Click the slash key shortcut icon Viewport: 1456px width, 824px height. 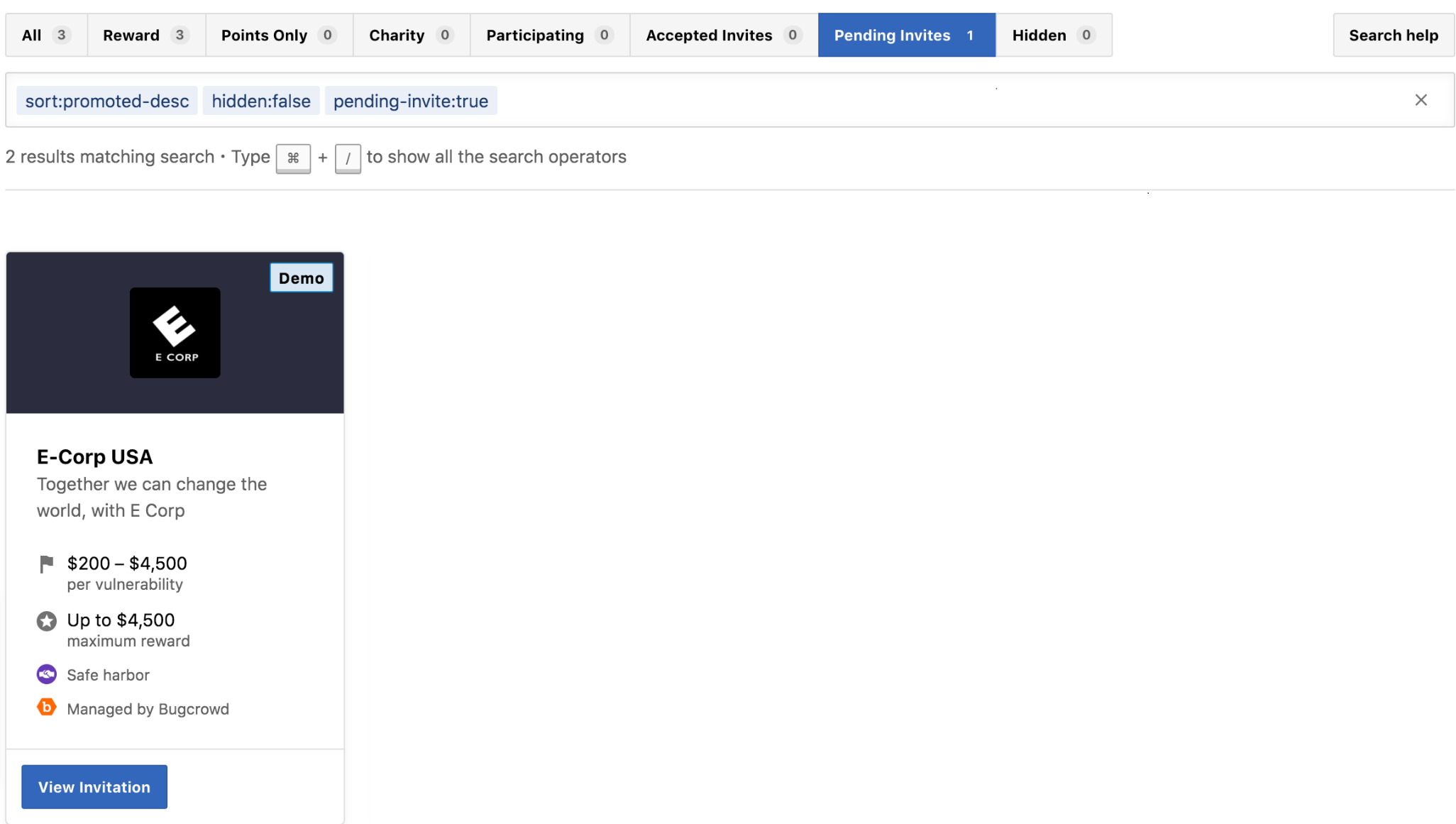click(x=348, y=158)
